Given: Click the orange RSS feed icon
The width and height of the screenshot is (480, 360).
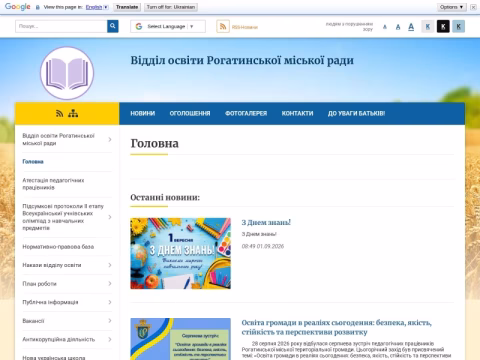Looking at the screenshot, I should (x=223, y=26).
